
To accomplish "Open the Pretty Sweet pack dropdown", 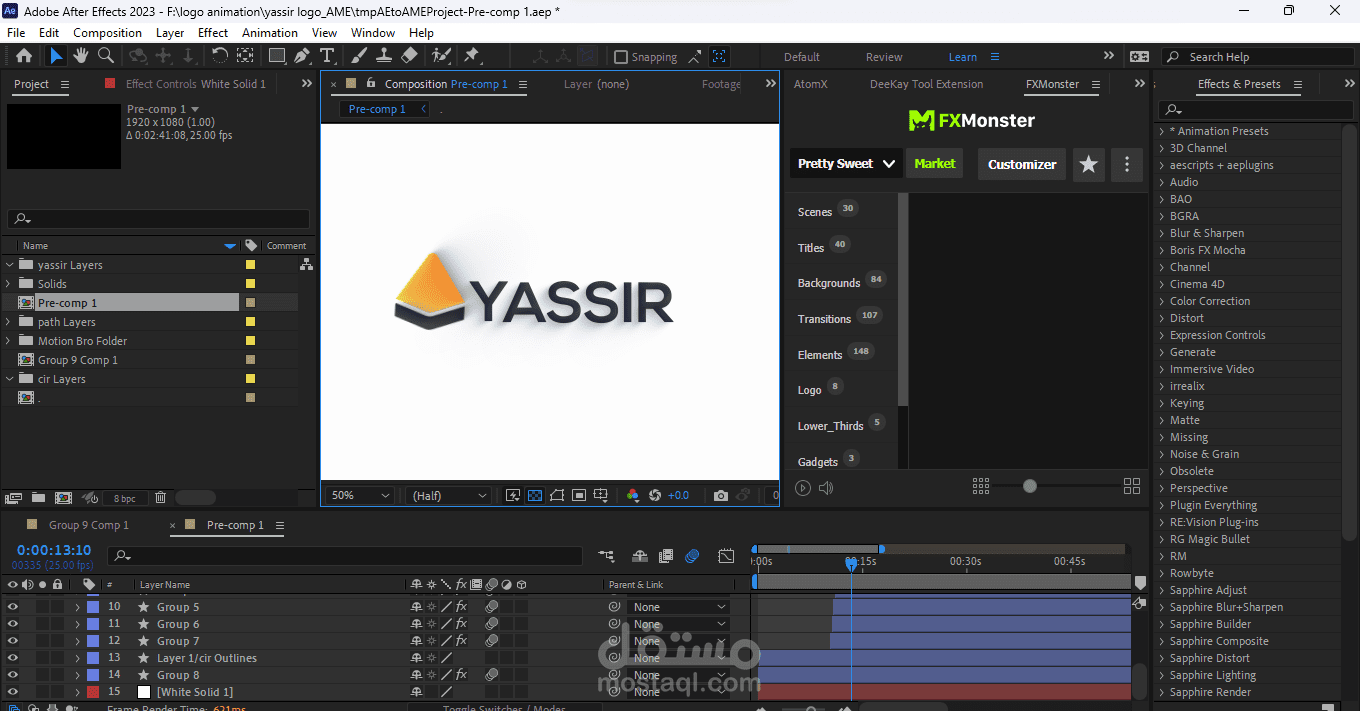I will (x=846, y=164).
